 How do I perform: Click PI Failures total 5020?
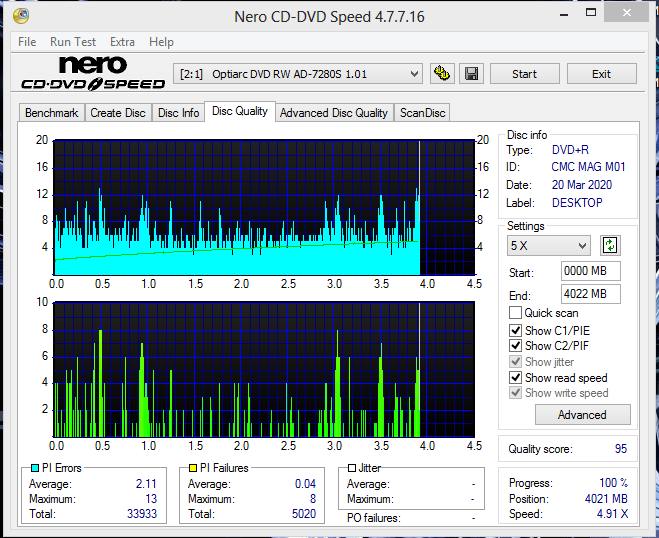tap(304, 514)
